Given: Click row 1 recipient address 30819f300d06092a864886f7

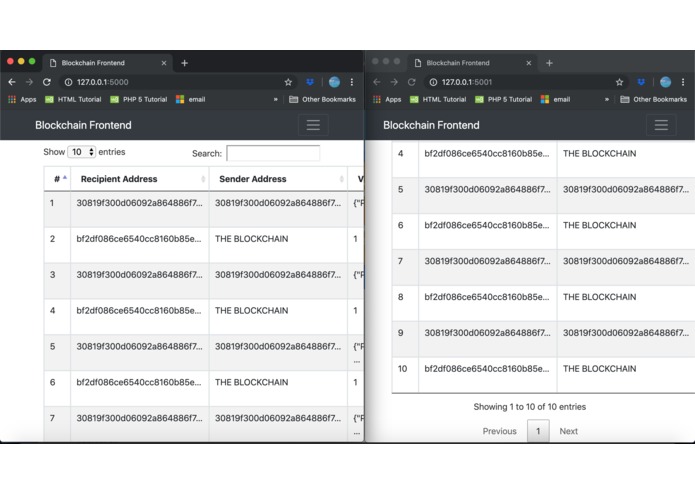Looking at the screenshot, I should tap(139, 203).
